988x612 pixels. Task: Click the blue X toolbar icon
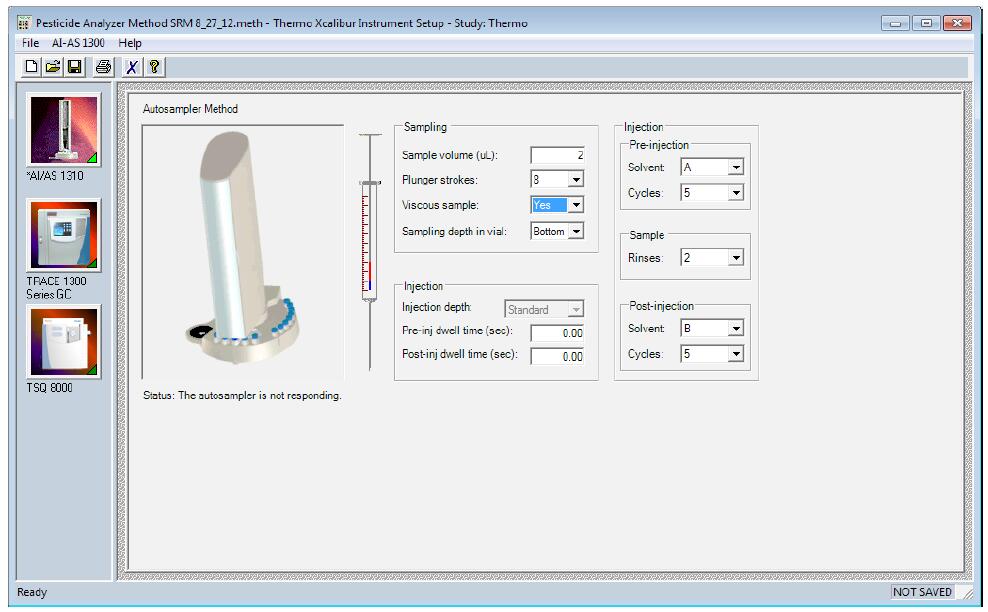131,67
